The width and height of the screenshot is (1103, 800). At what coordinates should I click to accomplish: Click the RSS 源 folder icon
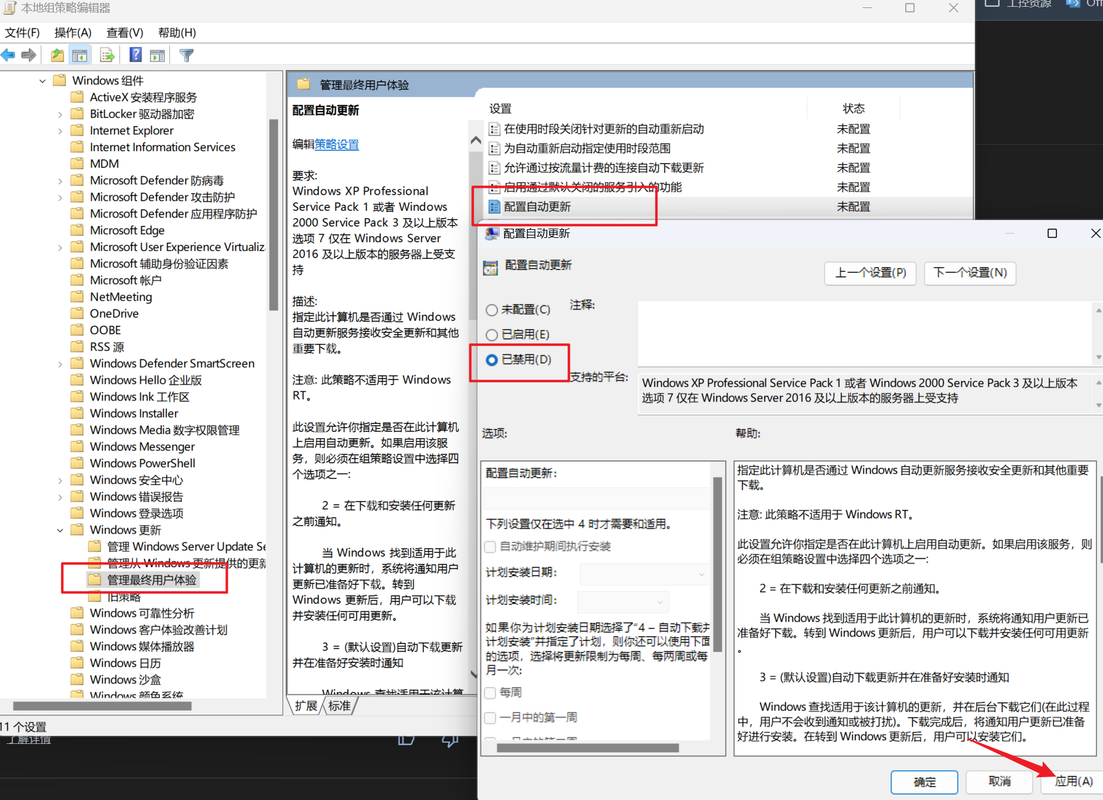pyautogui.click(x=77, y=346)
